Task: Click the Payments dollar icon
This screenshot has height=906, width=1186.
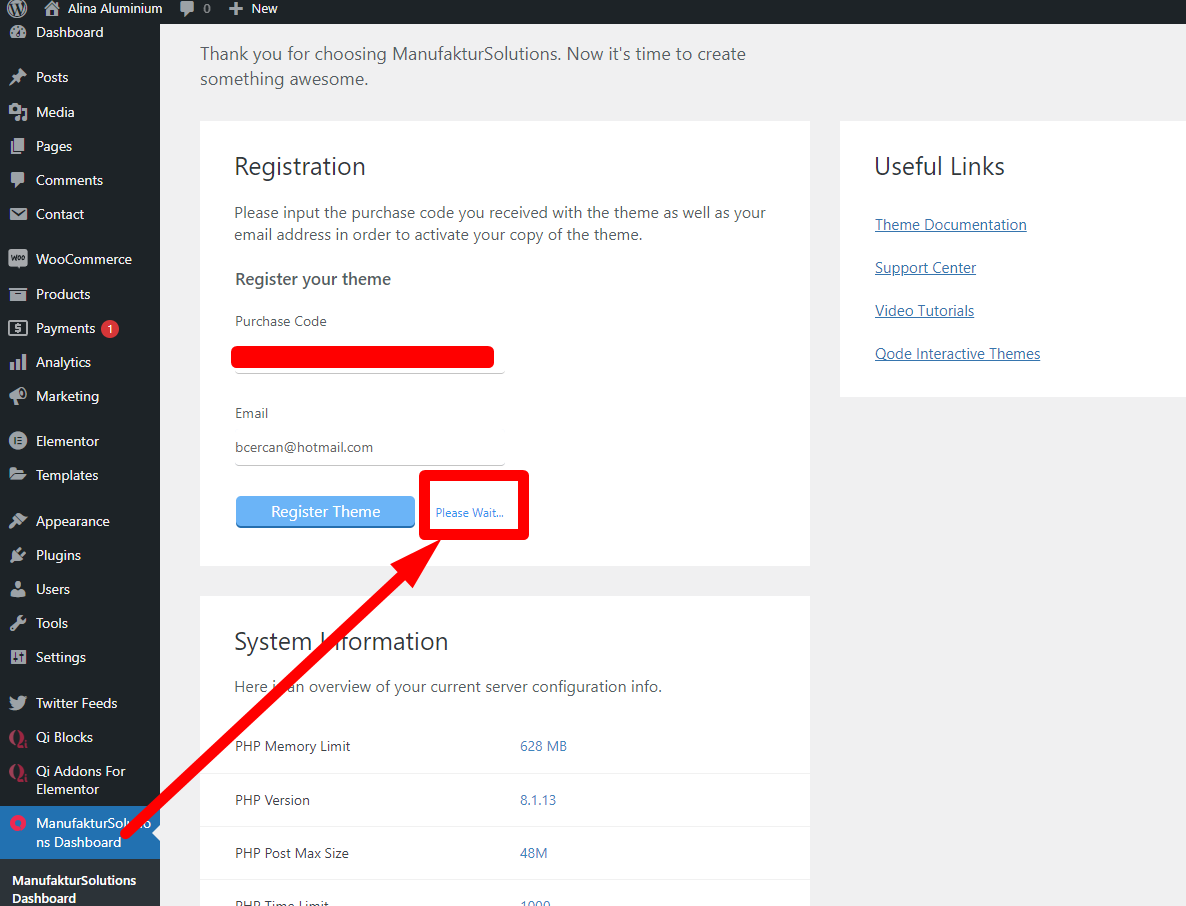Action: [x=18, y=328]
